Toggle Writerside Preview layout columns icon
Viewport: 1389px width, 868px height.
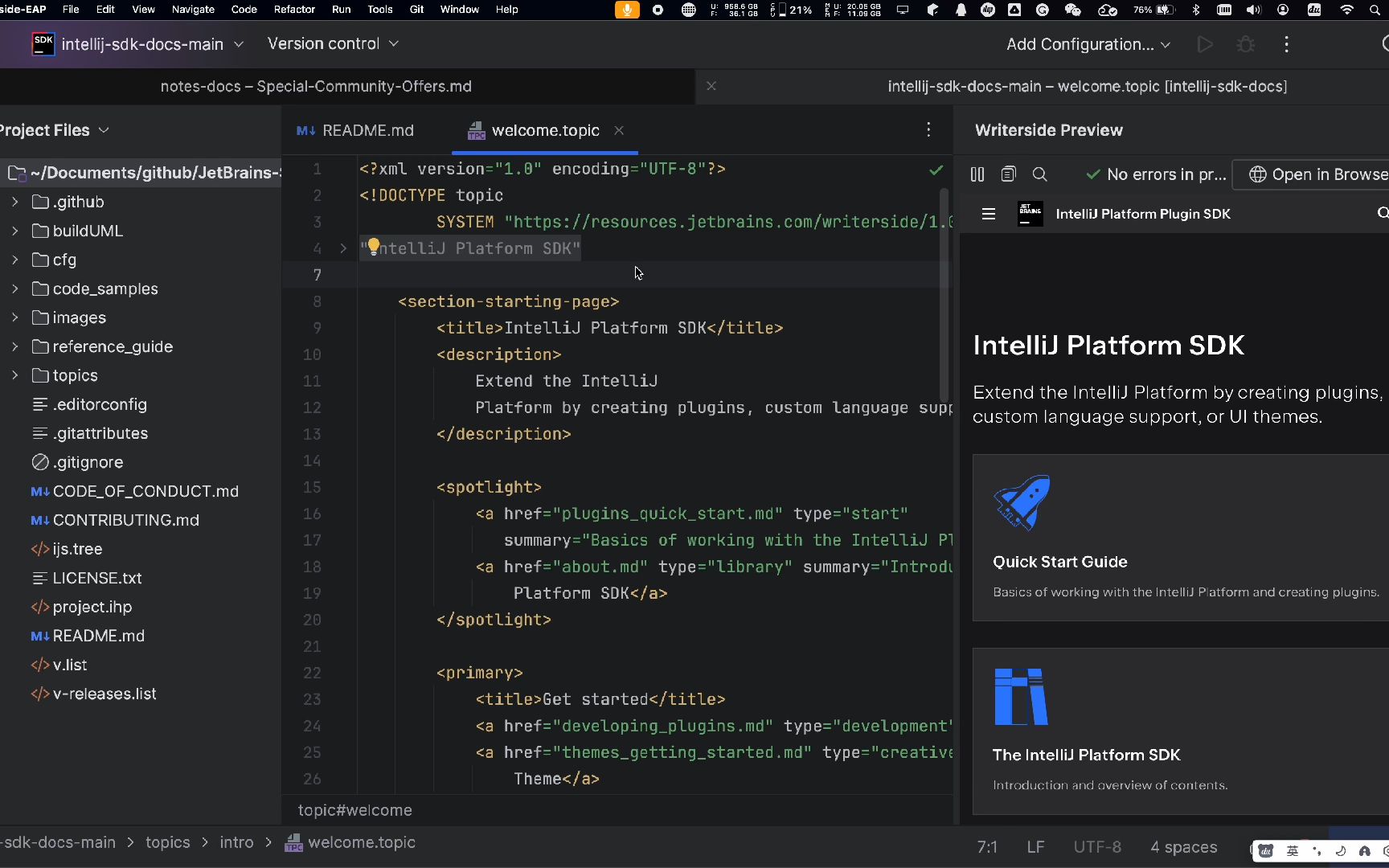click(977, 174)
